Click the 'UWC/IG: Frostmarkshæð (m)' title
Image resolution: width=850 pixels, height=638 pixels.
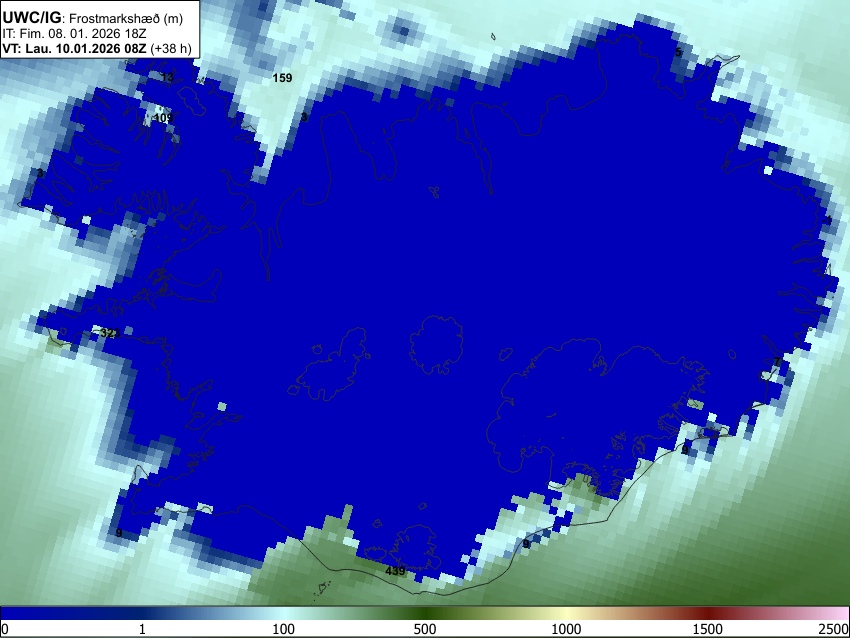click(93, 18)
